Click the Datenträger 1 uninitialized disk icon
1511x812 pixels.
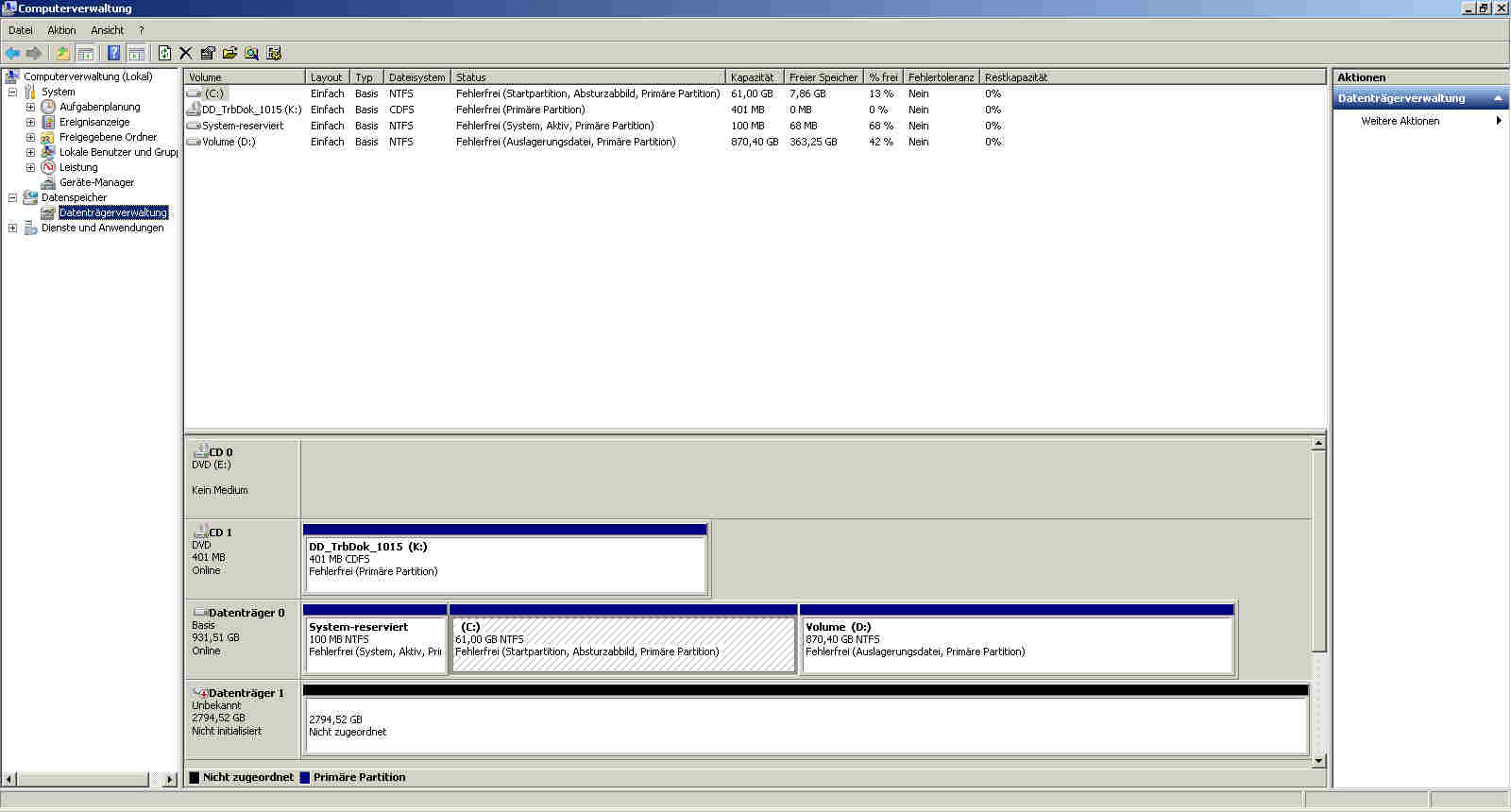click(200, 692)
